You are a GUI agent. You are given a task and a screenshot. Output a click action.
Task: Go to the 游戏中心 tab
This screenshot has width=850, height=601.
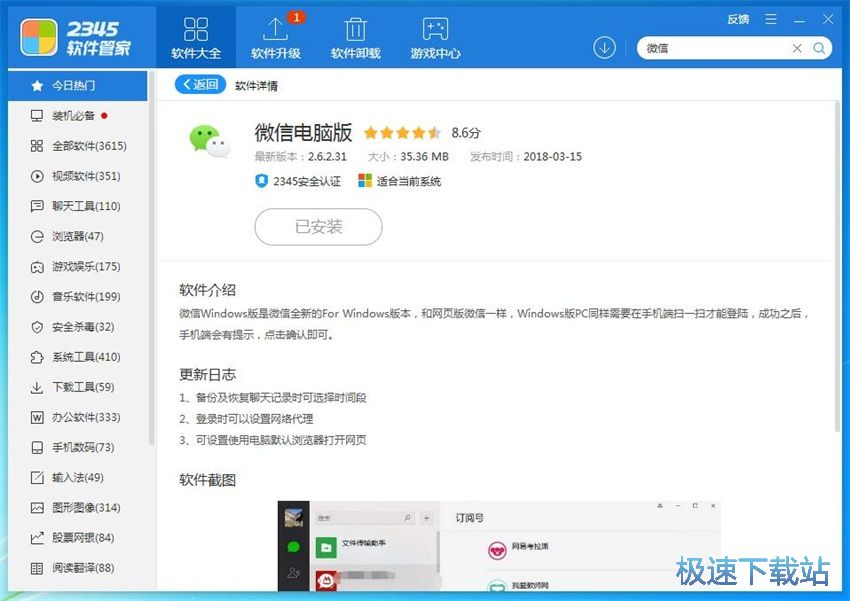click(435, 37)
